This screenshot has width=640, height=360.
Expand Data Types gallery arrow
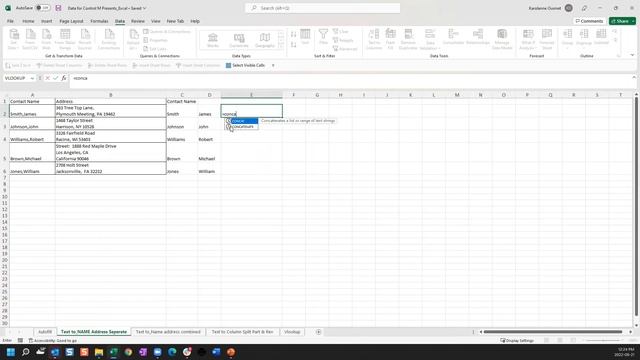click(281, 47)
